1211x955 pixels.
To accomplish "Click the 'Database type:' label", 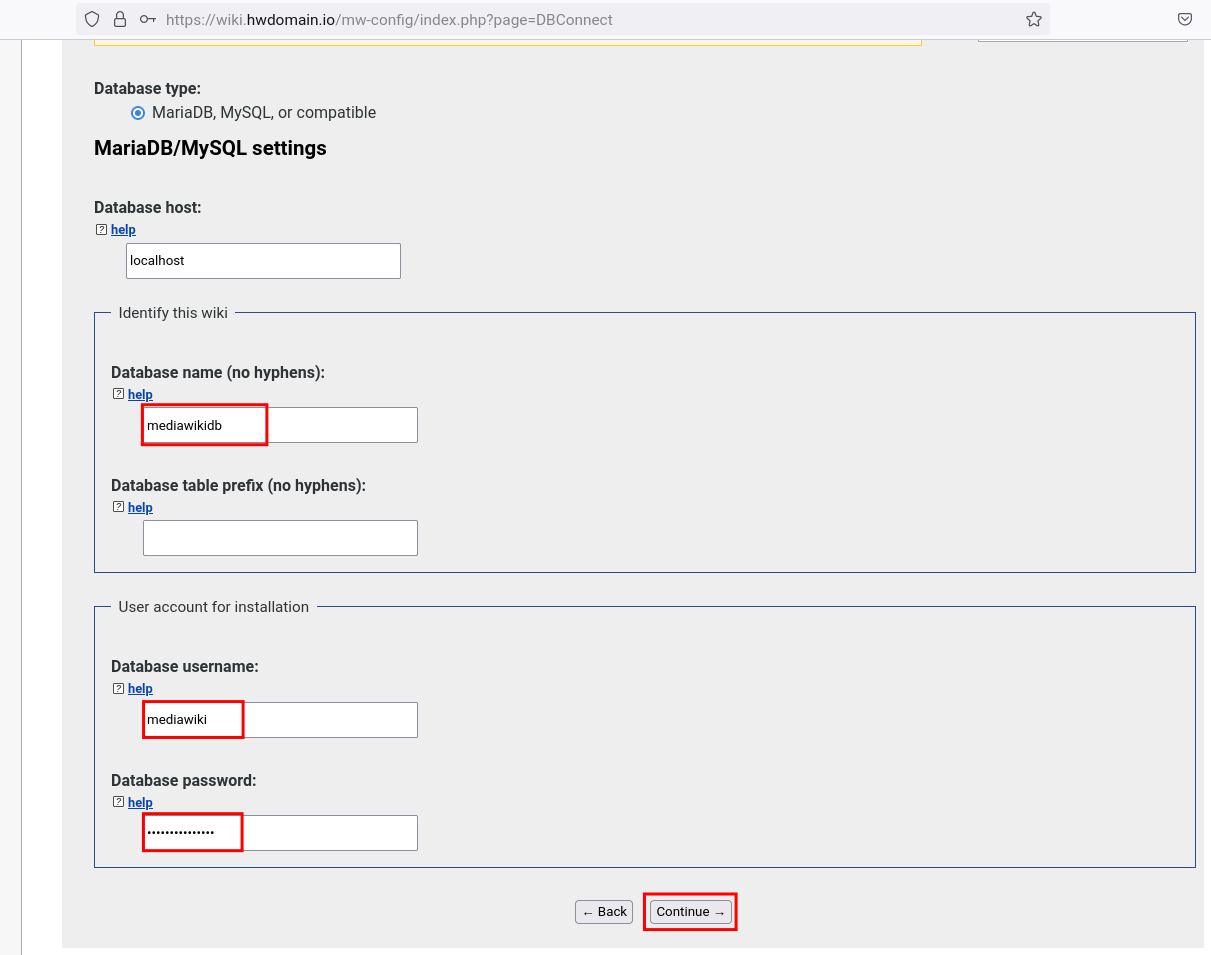I will 147,88.
